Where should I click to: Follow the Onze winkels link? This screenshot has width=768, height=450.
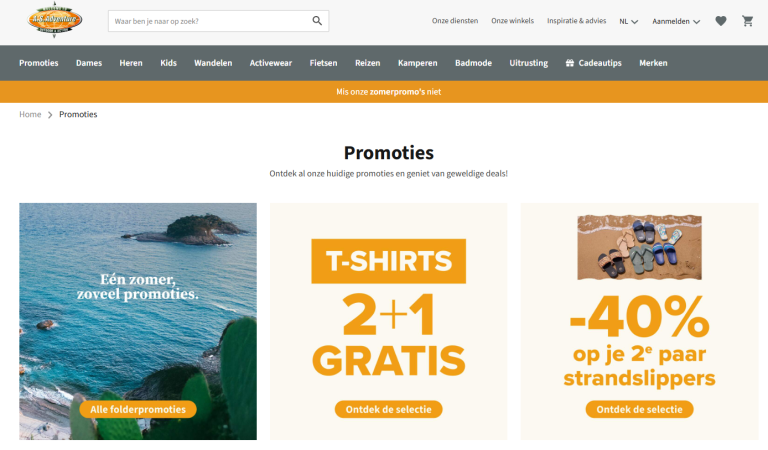[x=512, y=21]
